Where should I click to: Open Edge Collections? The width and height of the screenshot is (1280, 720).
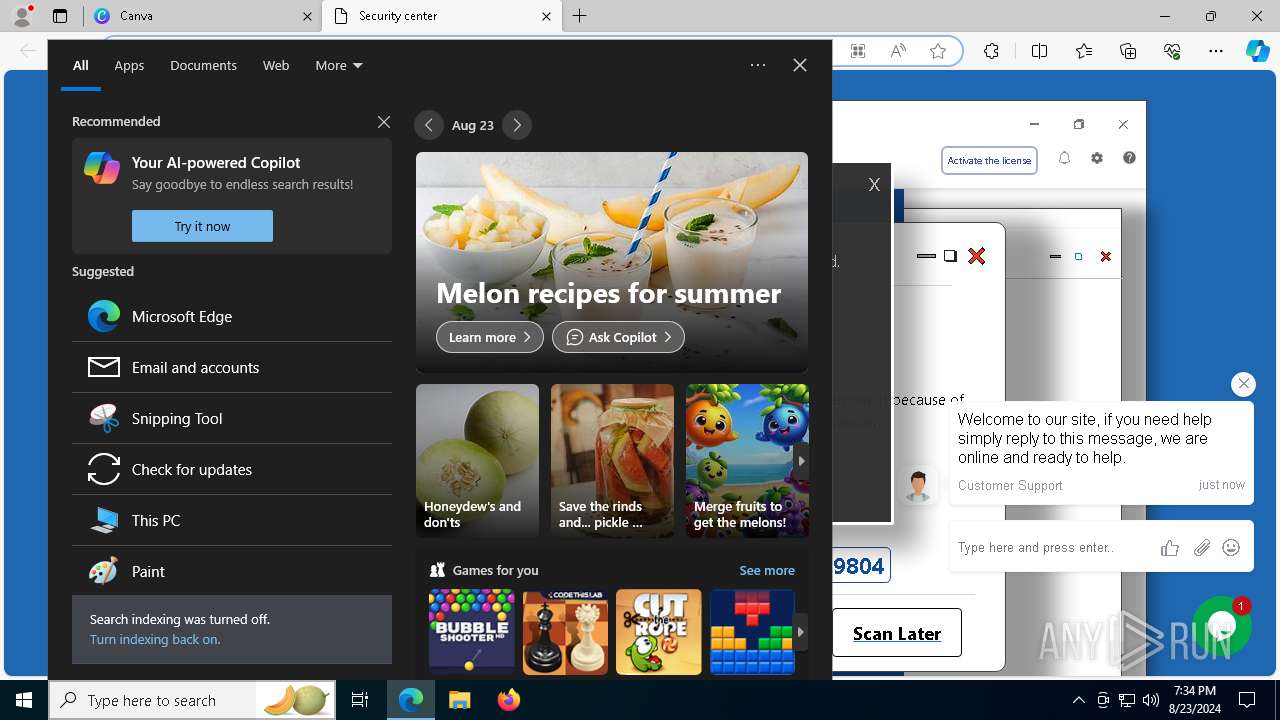(x=1128, y=51)
